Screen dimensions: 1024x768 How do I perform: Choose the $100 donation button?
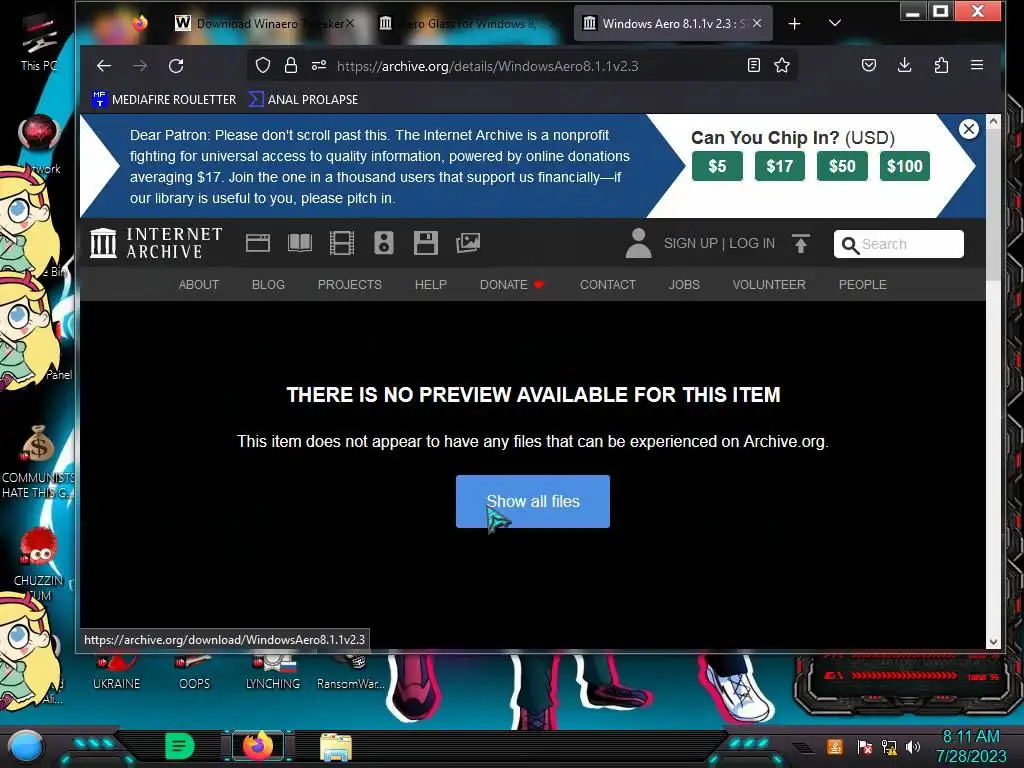coord(904,166)
